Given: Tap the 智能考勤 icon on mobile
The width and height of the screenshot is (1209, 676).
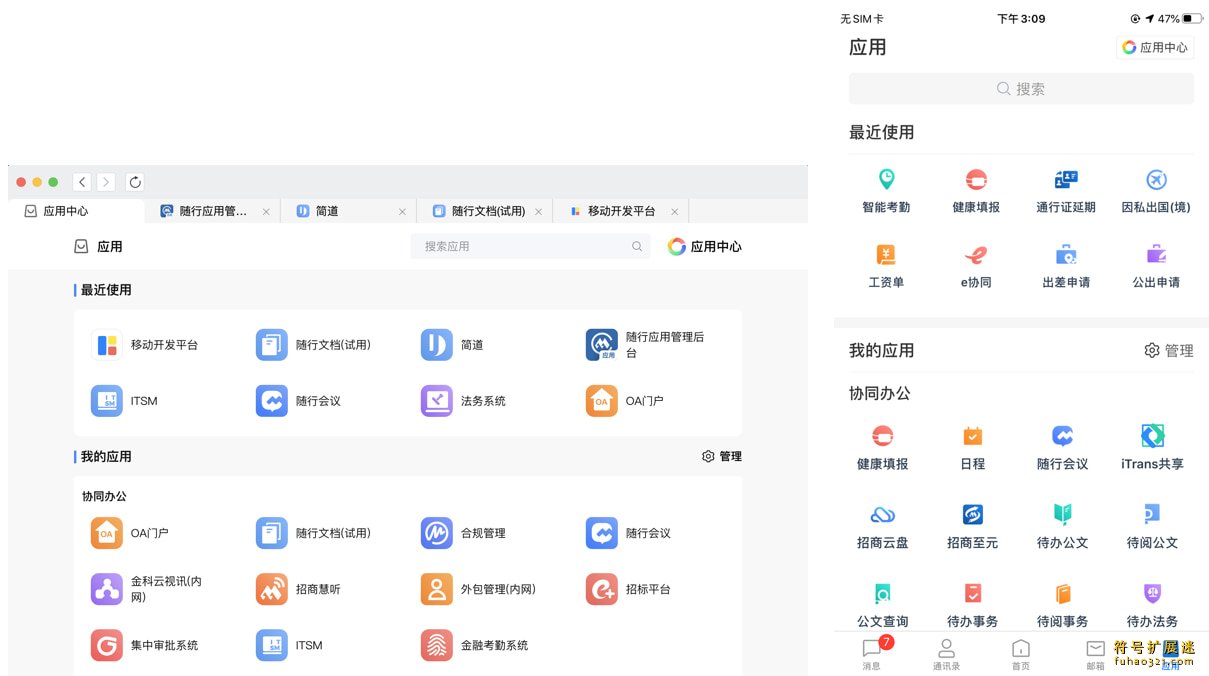Looking at the screenshot, I should [x=886, y=180].
